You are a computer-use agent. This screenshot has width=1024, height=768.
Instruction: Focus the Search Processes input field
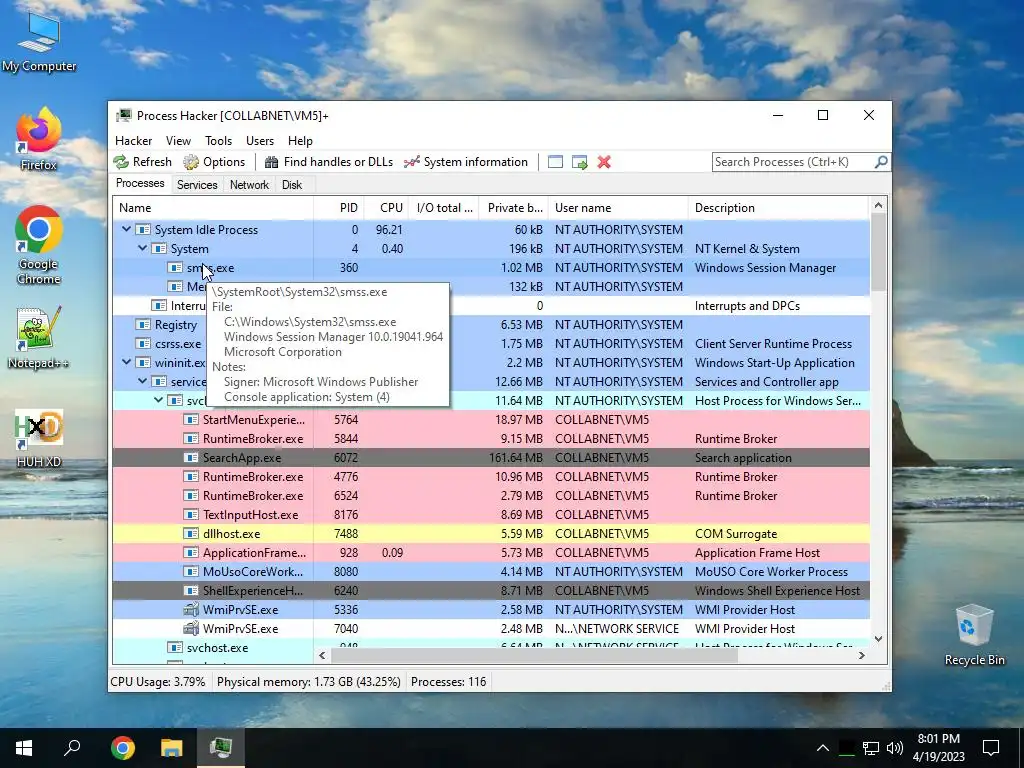tap(793, 162)
